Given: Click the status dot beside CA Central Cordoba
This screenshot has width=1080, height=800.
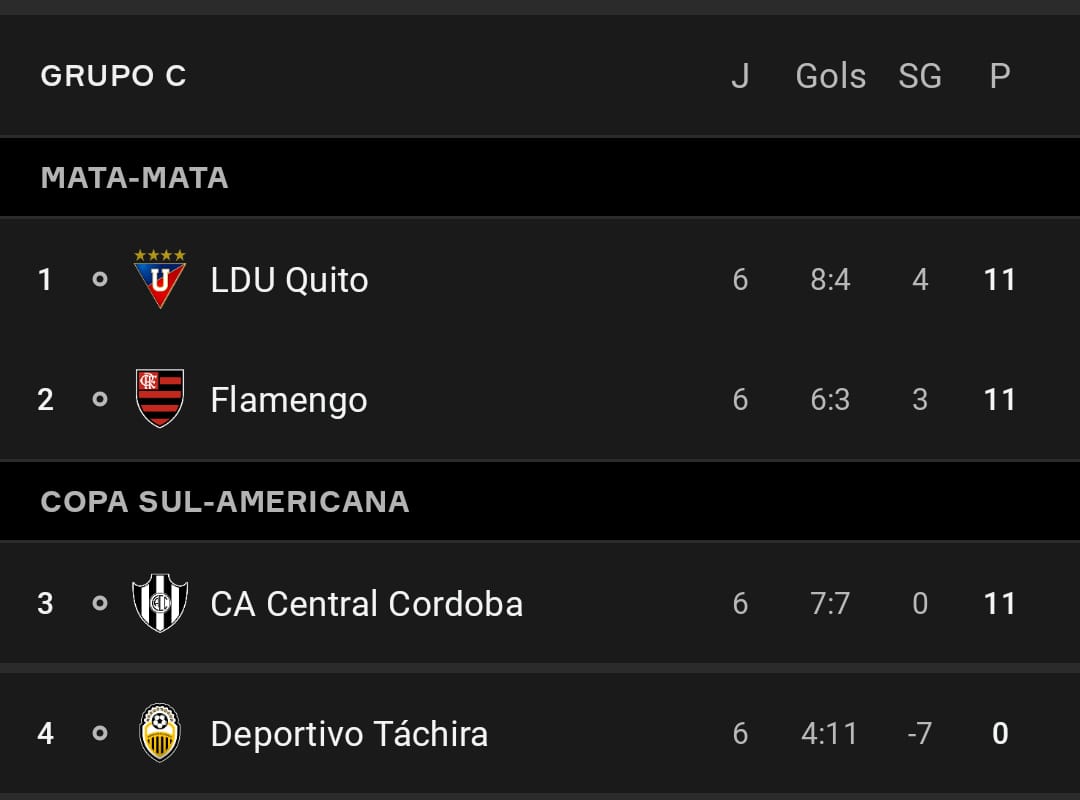Looking at the screenshot, I should tap(100, 604).
